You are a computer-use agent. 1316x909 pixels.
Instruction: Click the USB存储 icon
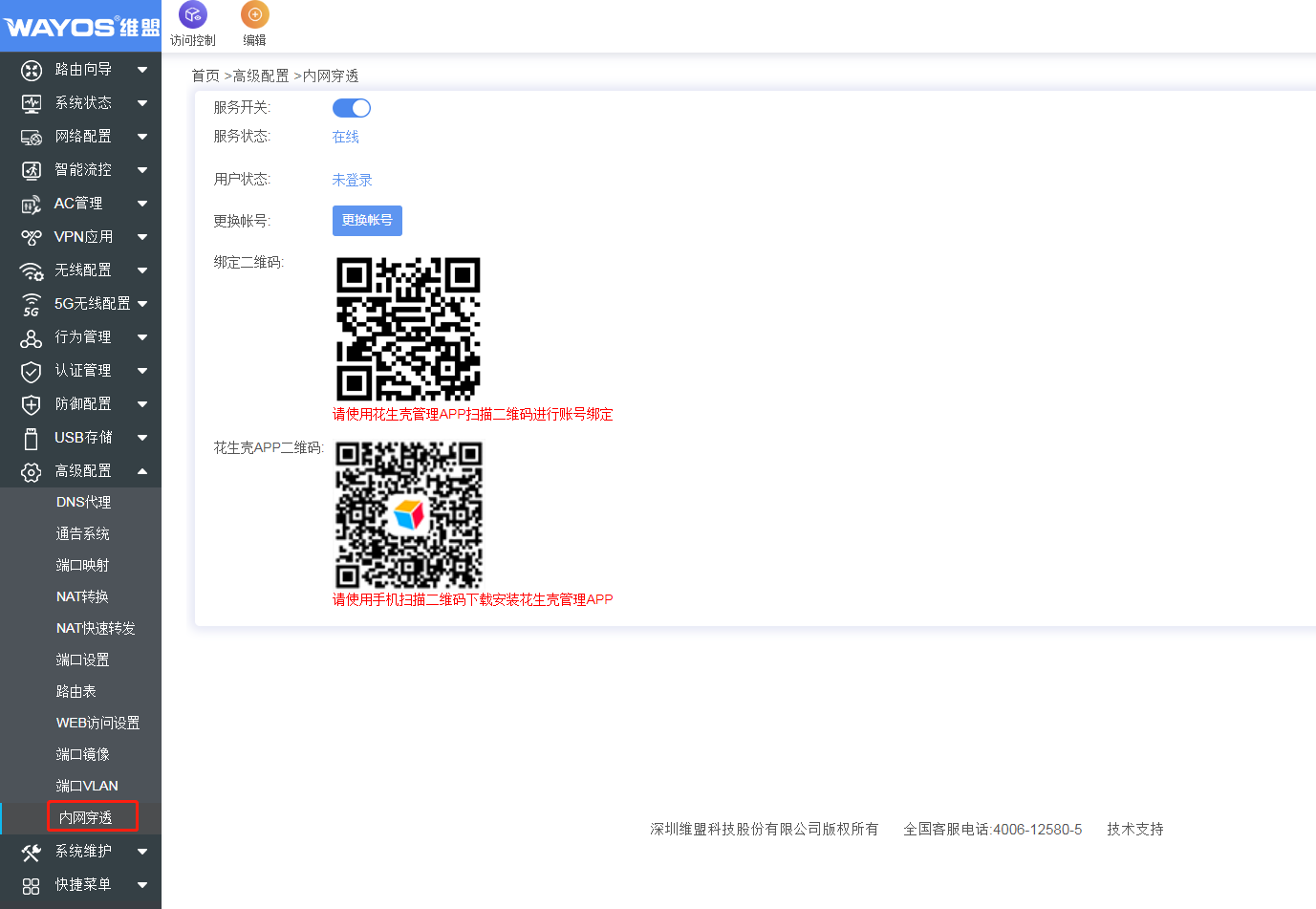point(32,438)
